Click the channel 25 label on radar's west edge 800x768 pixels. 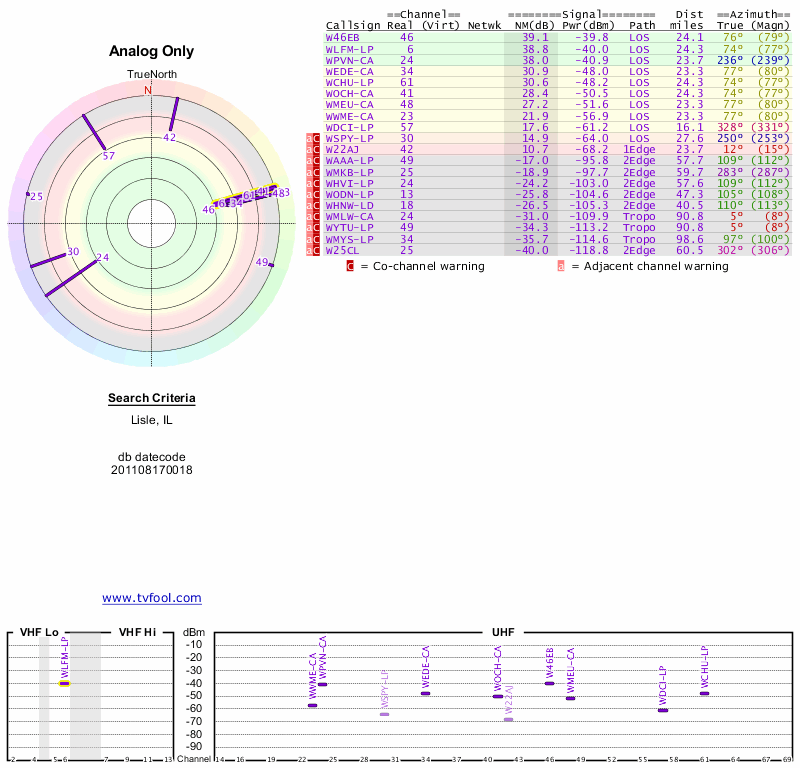coord(36,196)
